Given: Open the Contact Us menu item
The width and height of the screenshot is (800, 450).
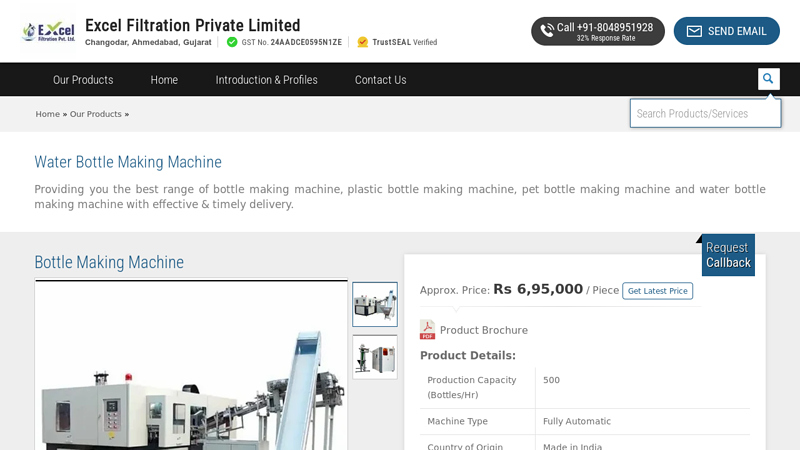Looking at the screenshot, I should 381,80.
